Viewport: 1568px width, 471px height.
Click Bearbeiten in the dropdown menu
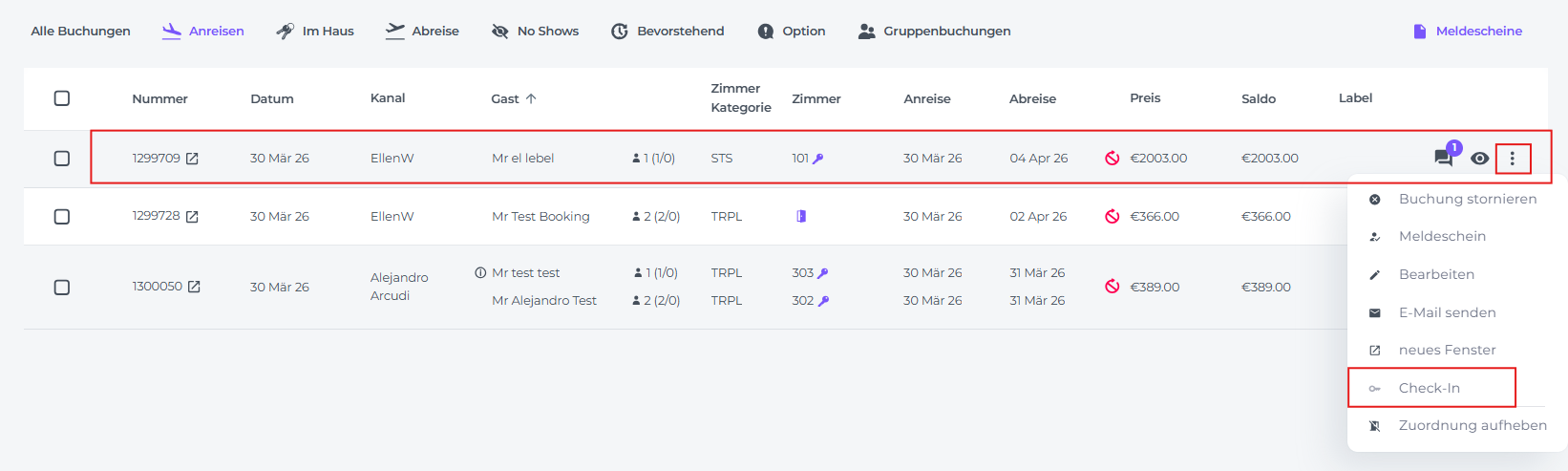[x=1435, y=274]
